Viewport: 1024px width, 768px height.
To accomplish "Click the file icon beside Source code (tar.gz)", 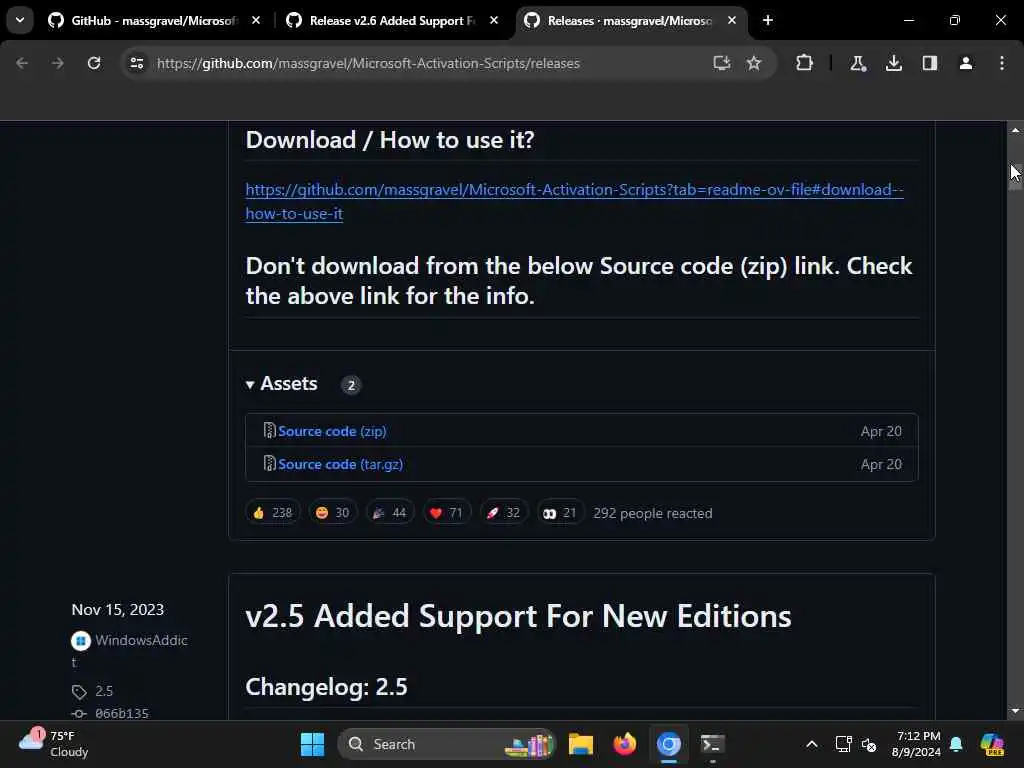I will point(269,464).
